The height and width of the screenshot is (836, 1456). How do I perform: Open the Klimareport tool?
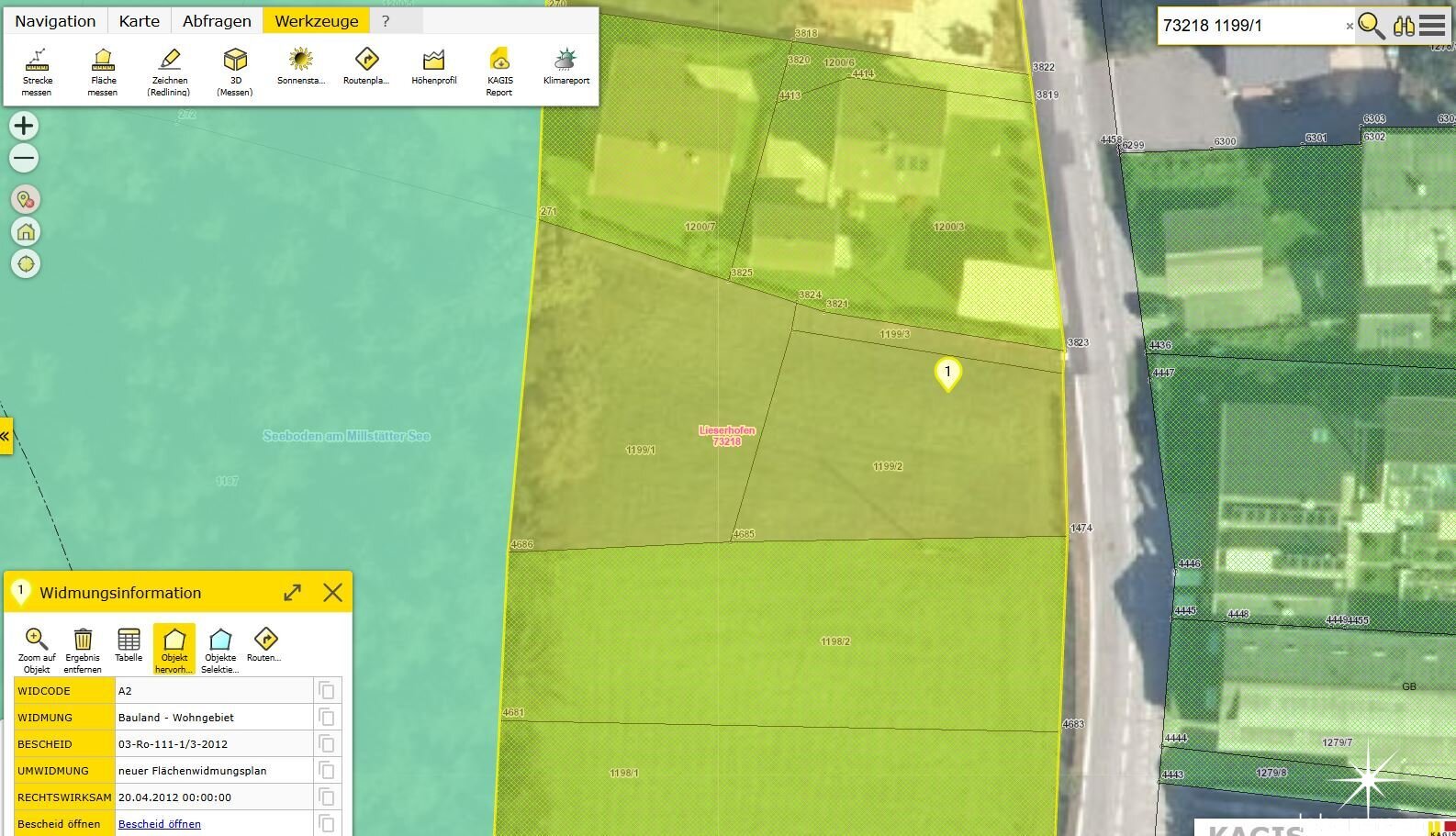tap(566, 67)
